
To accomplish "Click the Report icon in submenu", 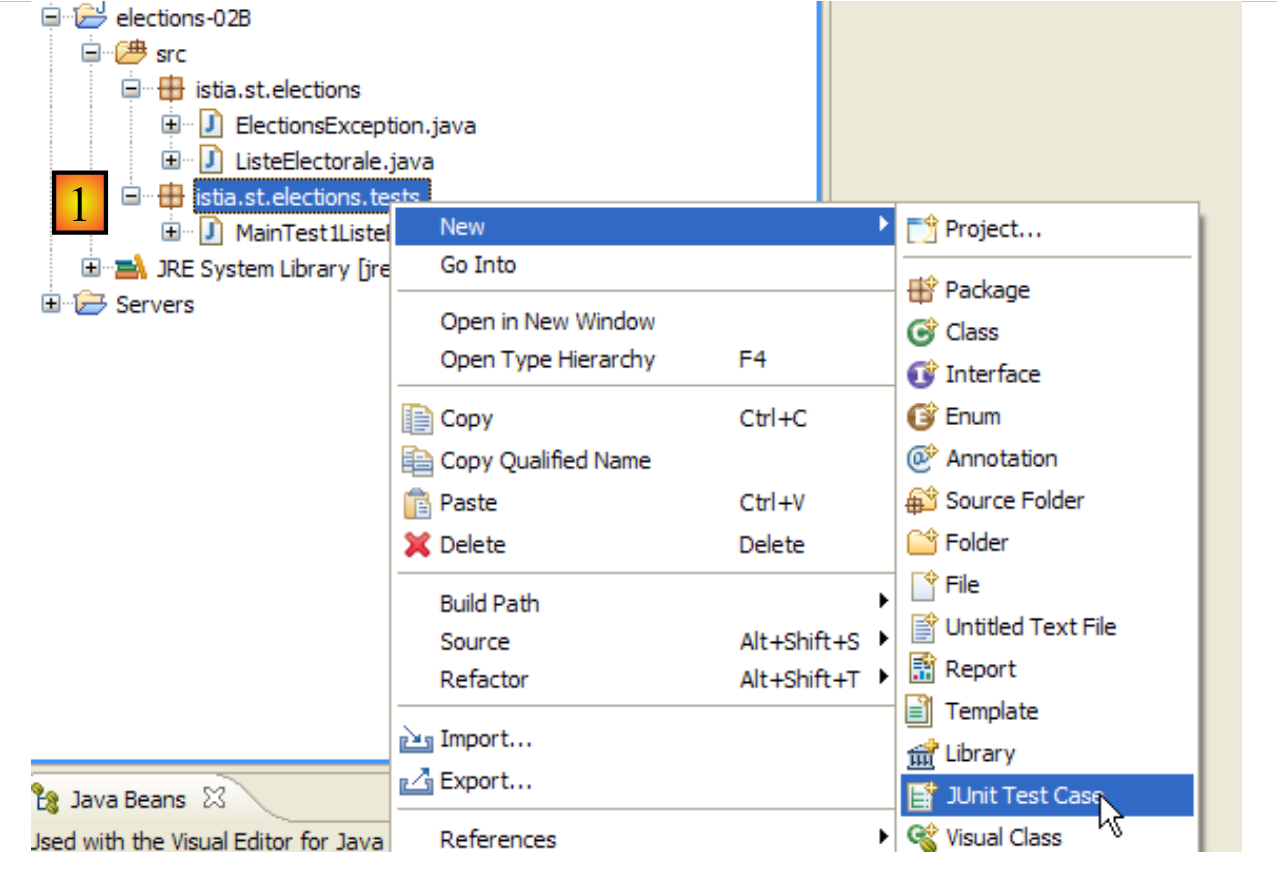I will [x=920, y=670].
